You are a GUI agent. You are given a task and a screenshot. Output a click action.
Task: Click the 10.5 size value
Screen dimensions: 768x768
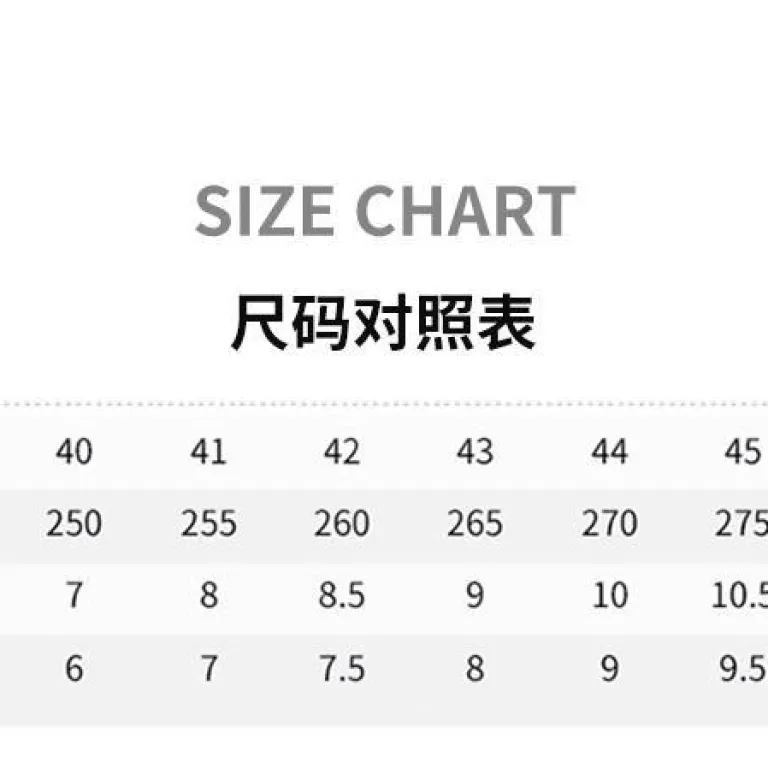(740, 596)
